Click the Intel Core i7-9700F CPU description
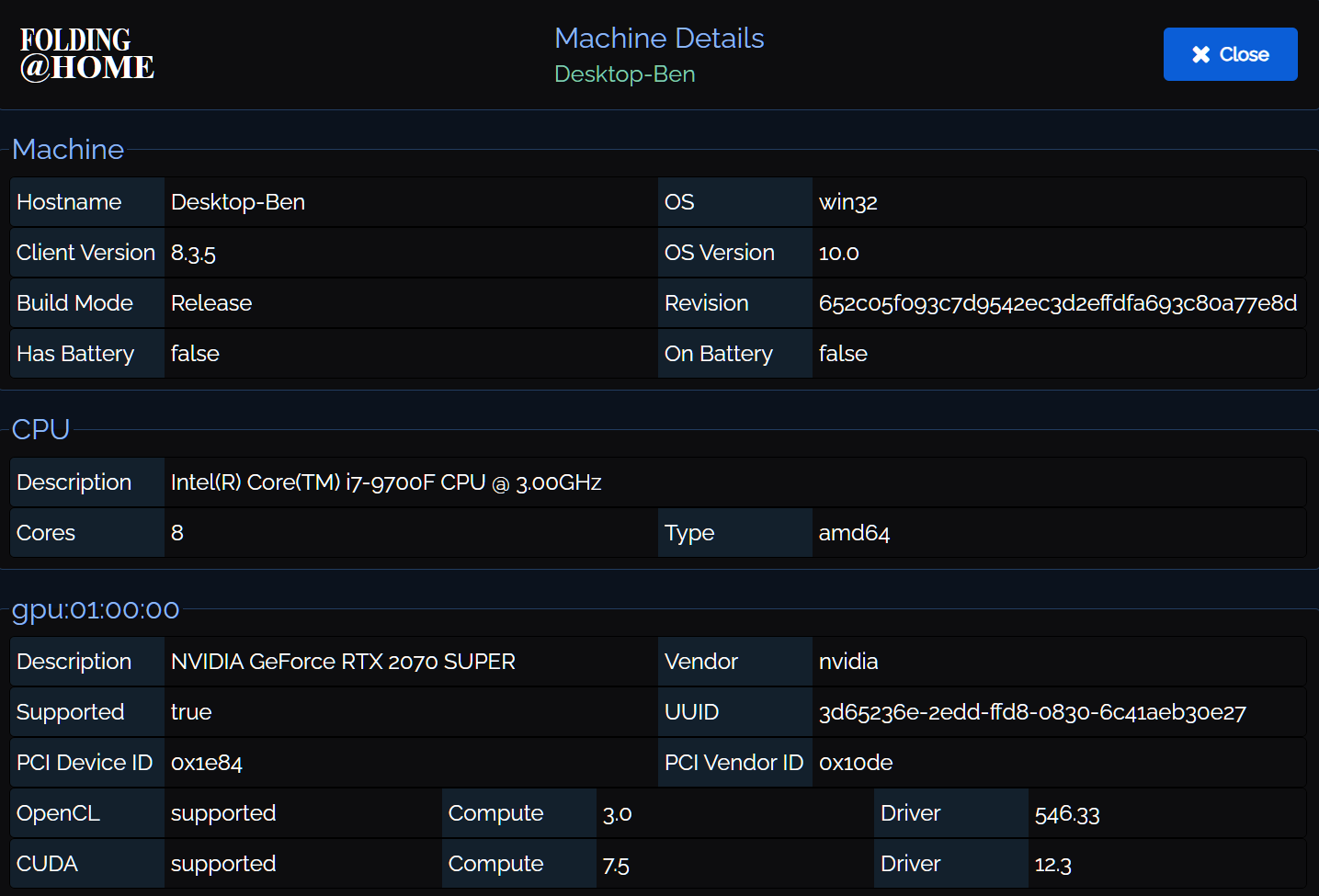Screen dimensions: 1319x896 (x=386, y=482)
